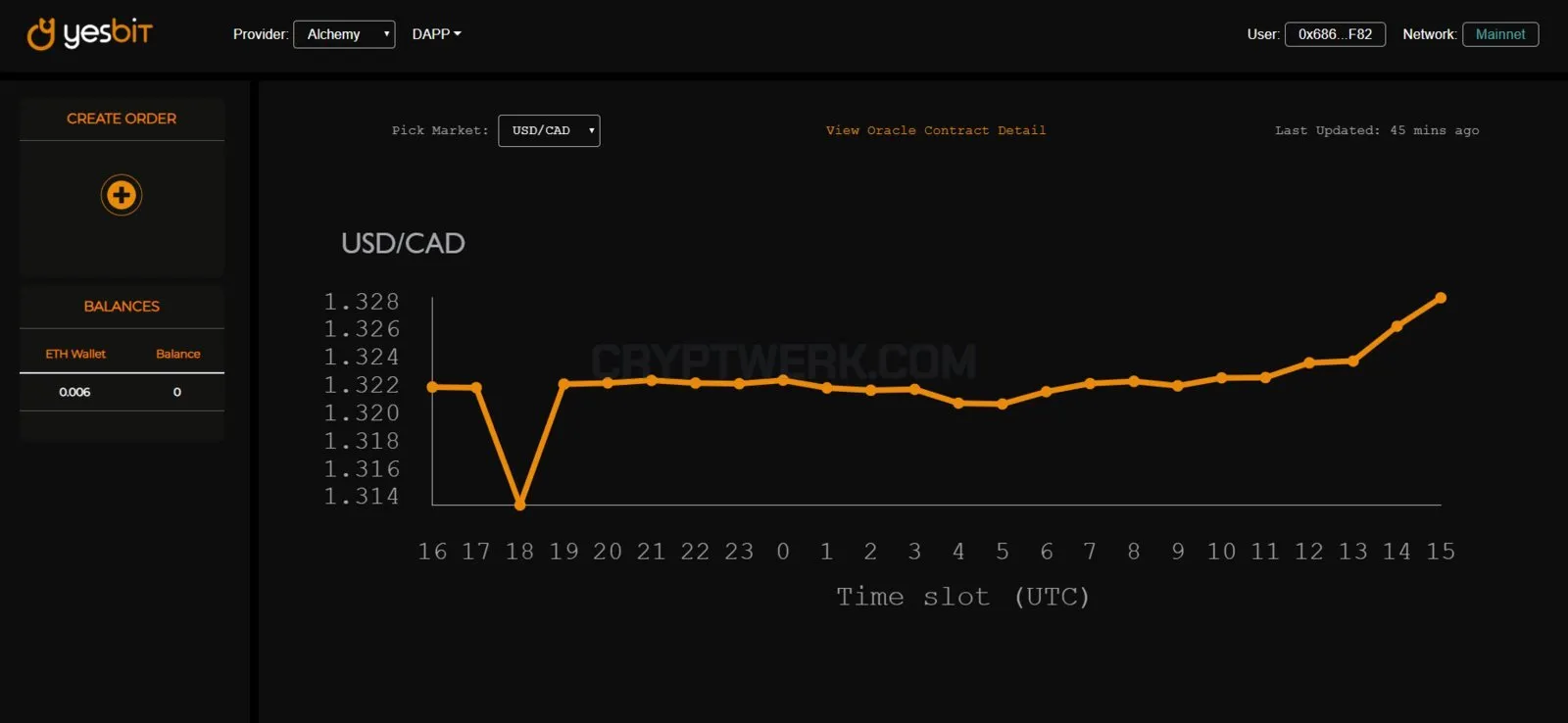Select the CREATE ORDER panel header

(x=122, y=119)
